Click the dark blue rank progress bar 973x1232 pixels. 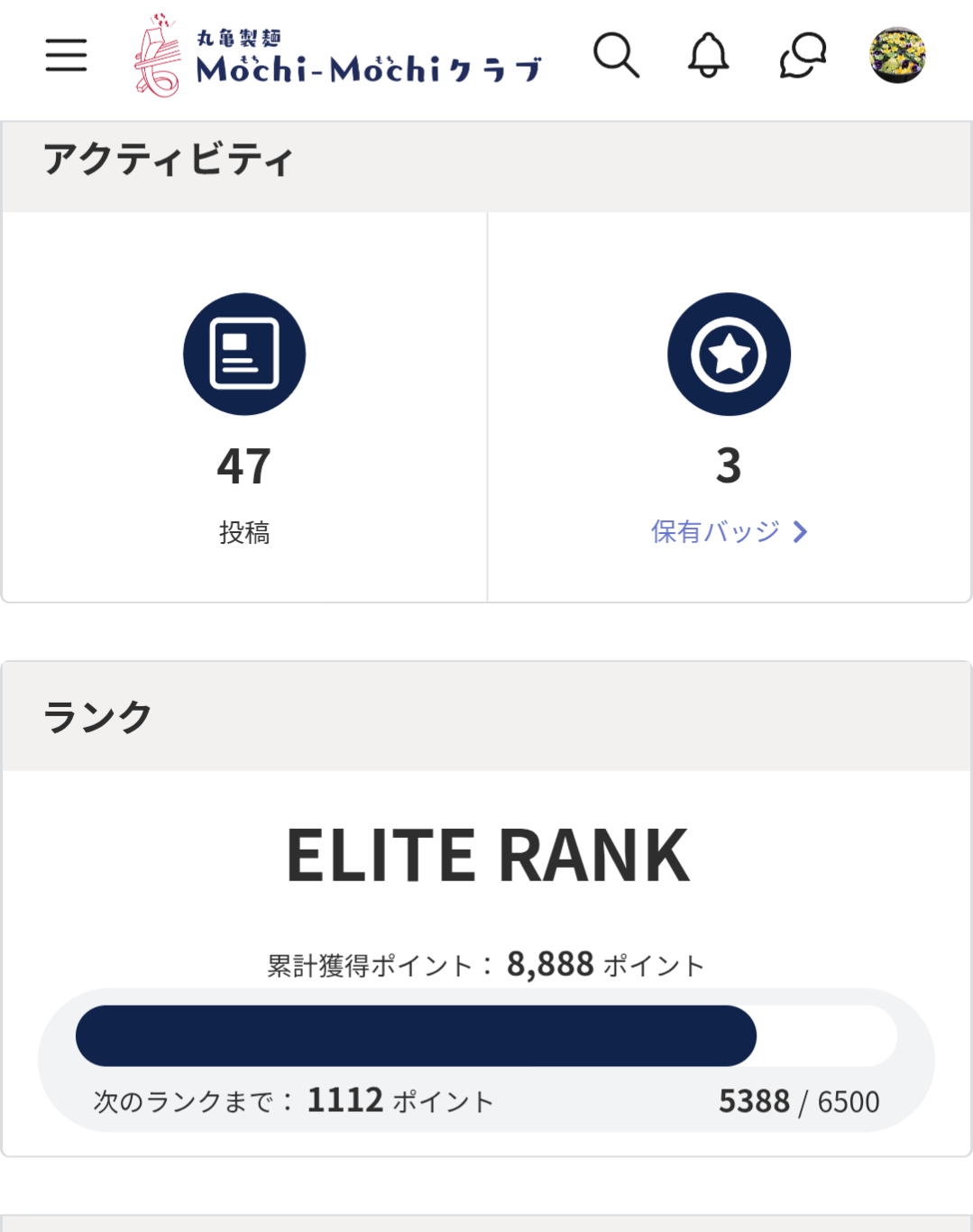[416, 1035]
